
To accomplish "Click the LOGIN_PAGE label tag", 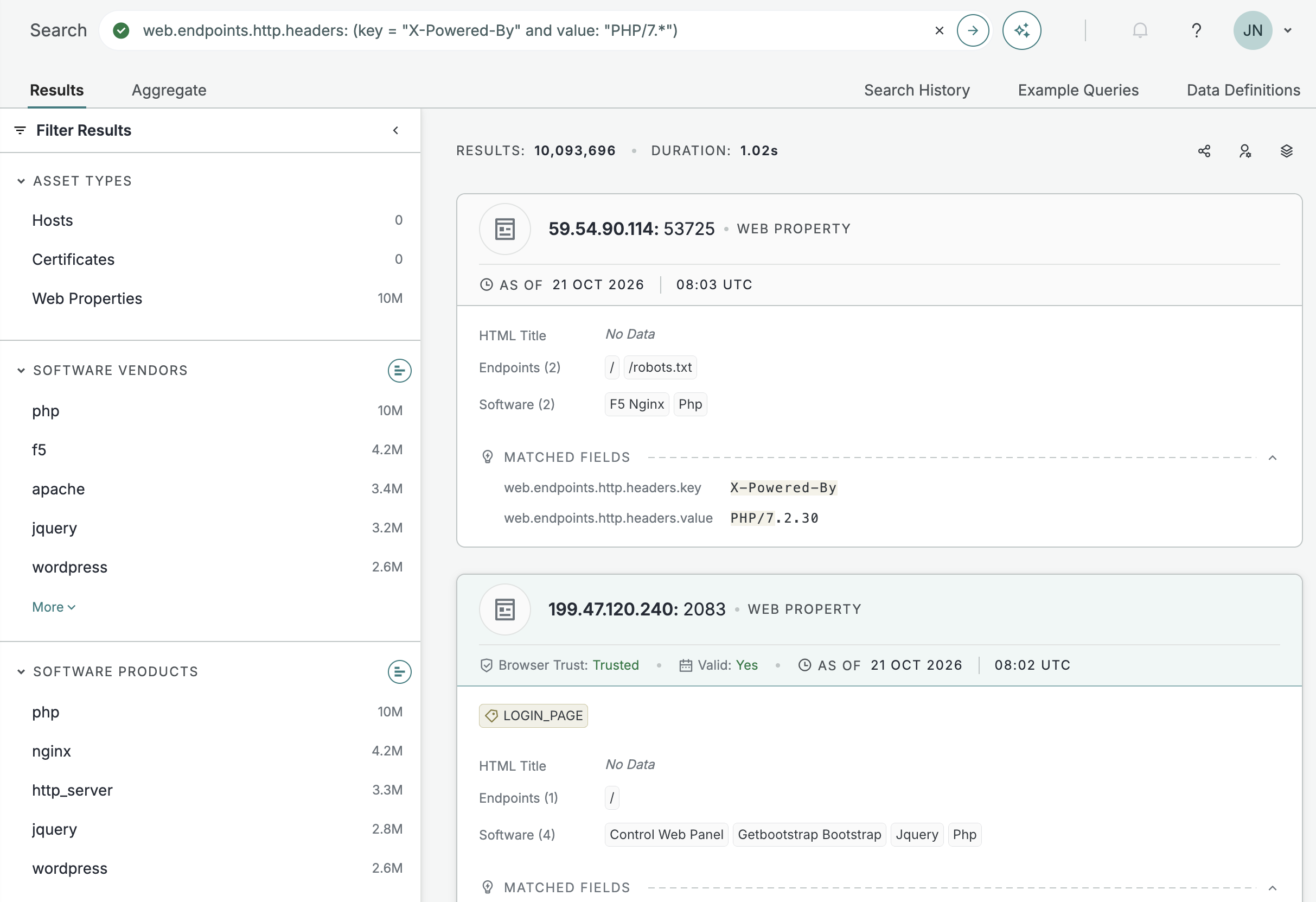I will coord(533,716).
